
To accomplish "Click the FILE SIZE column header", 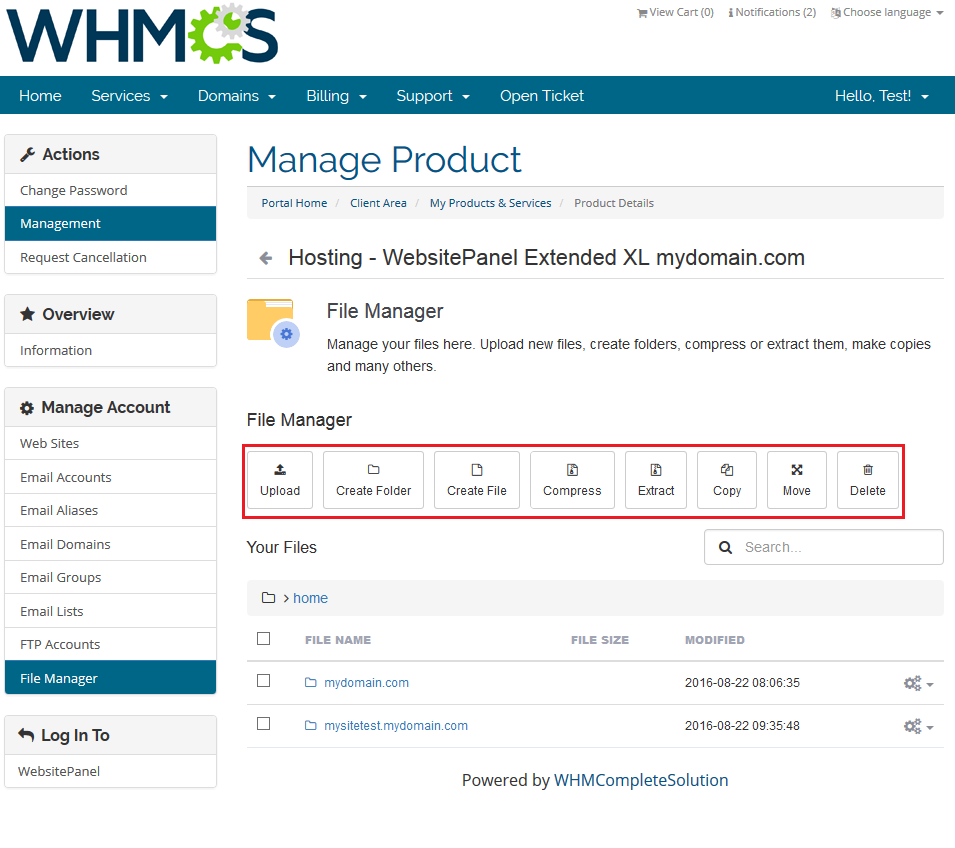I will click(600, 640).
